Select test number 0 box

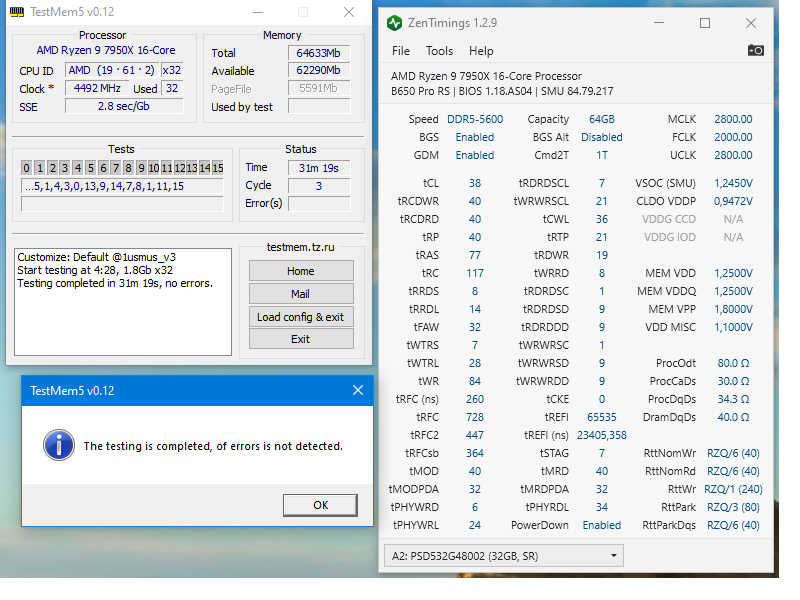click(x=27, y=168)
